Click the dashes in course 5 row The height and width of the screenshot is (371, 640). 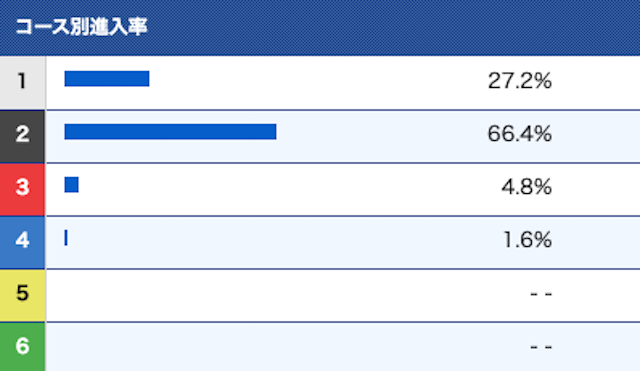[x=541, y=293]
